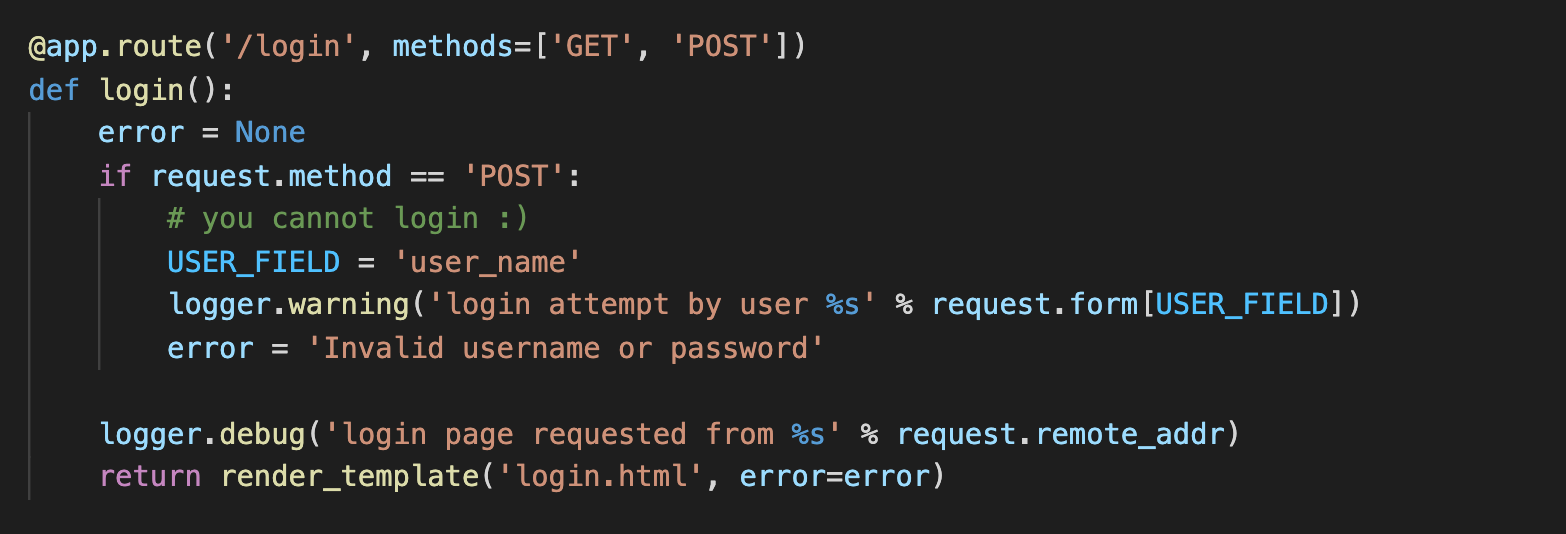Click the if keyword
The height and width of the screenshot is (534, 1566).
pos(115,176)
